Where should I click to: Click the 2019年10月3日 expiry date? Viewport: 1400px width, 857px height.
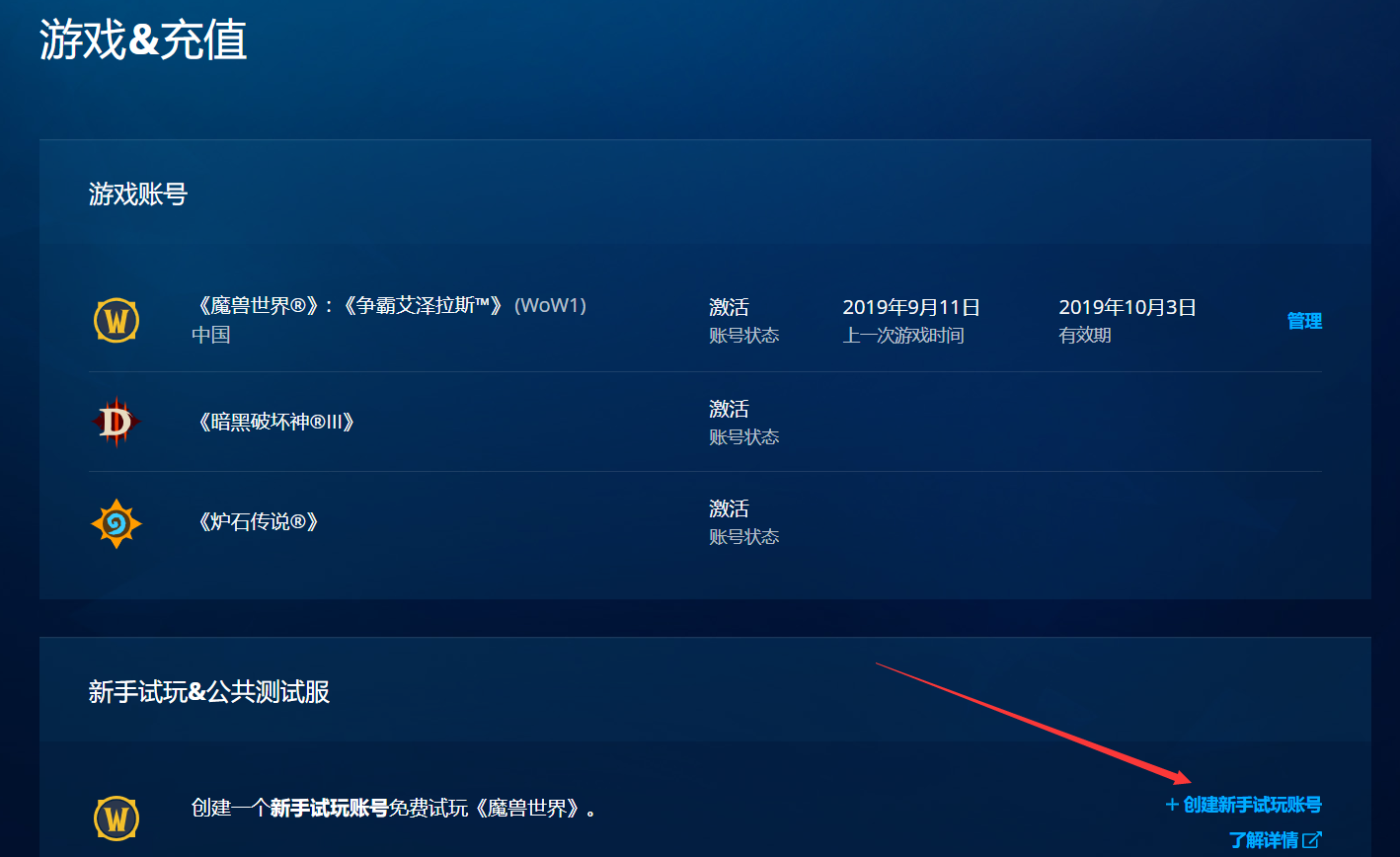click(1128, 307)
